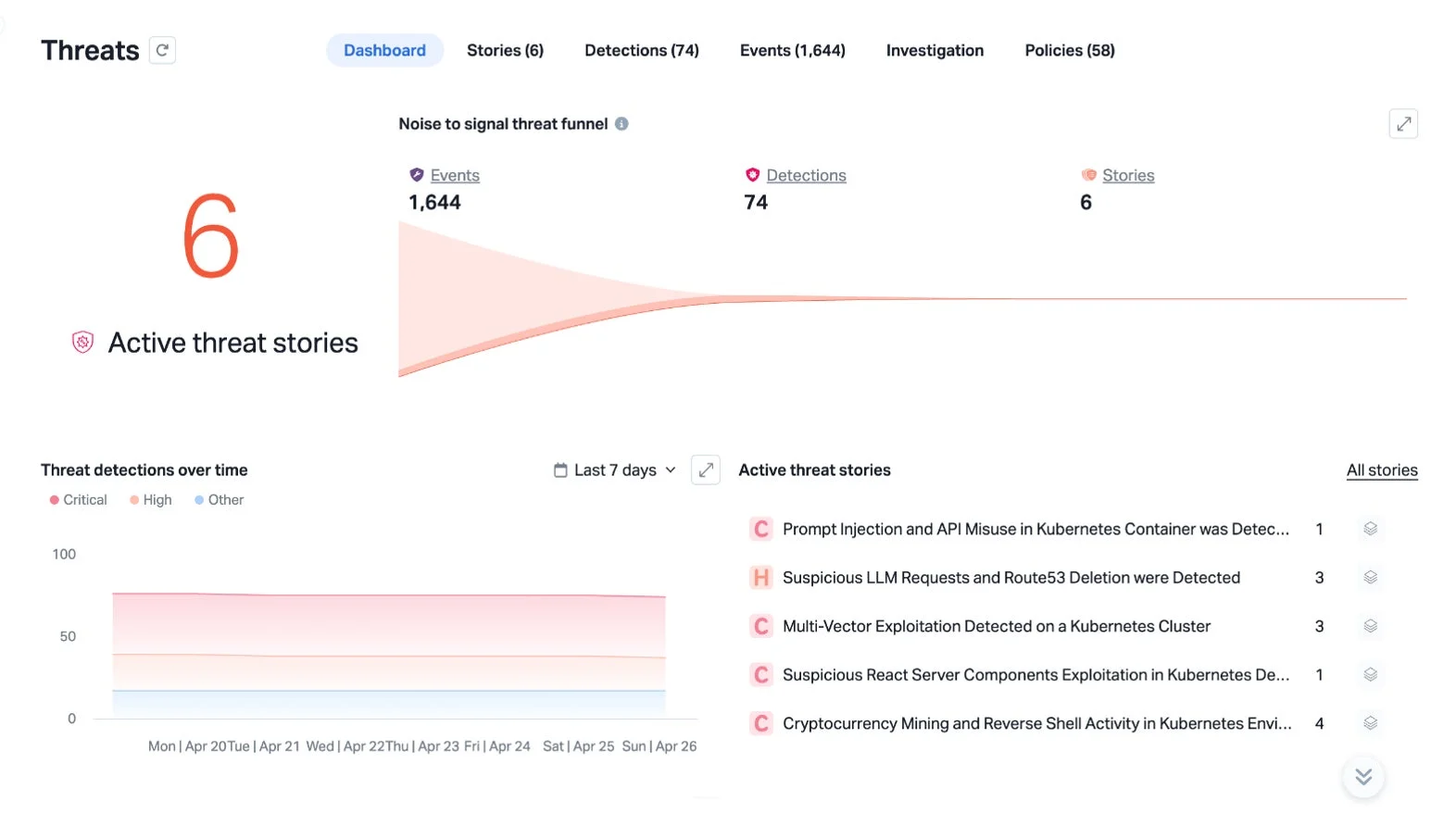The image size is (1456, 826).
Task: Follow the Events link in the funnel
Action: click(x=455, y=175)
